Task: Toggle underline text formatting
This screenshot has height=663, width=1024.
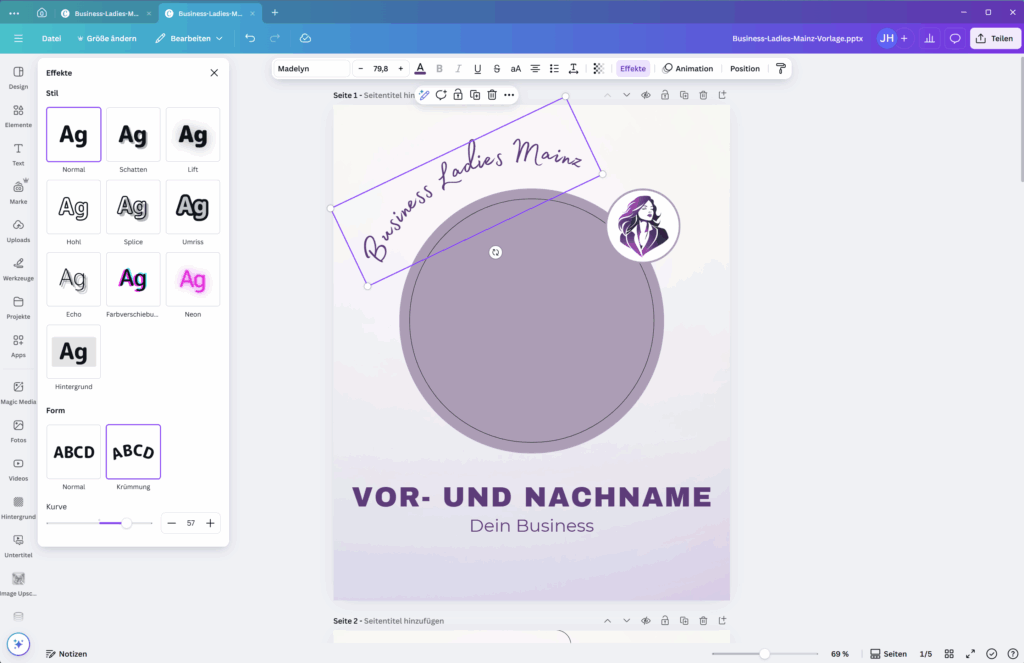Action: [477, 69]
